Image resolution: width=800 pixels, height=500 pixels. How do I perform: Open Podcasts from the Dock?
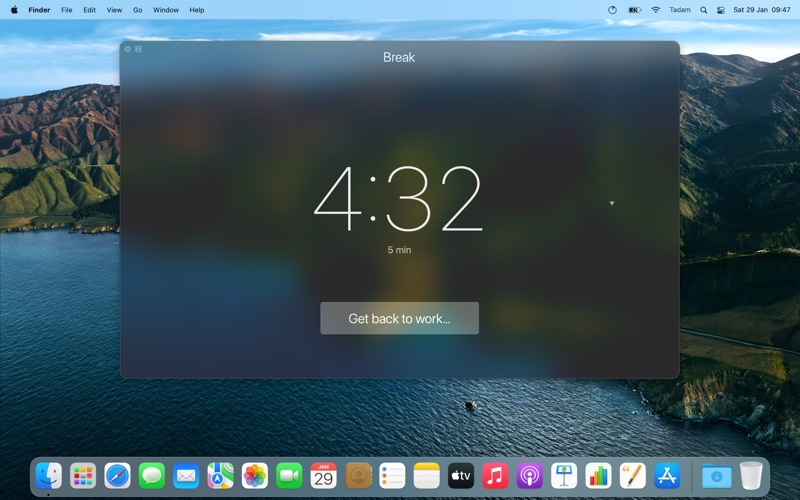(x=530, y=476)
